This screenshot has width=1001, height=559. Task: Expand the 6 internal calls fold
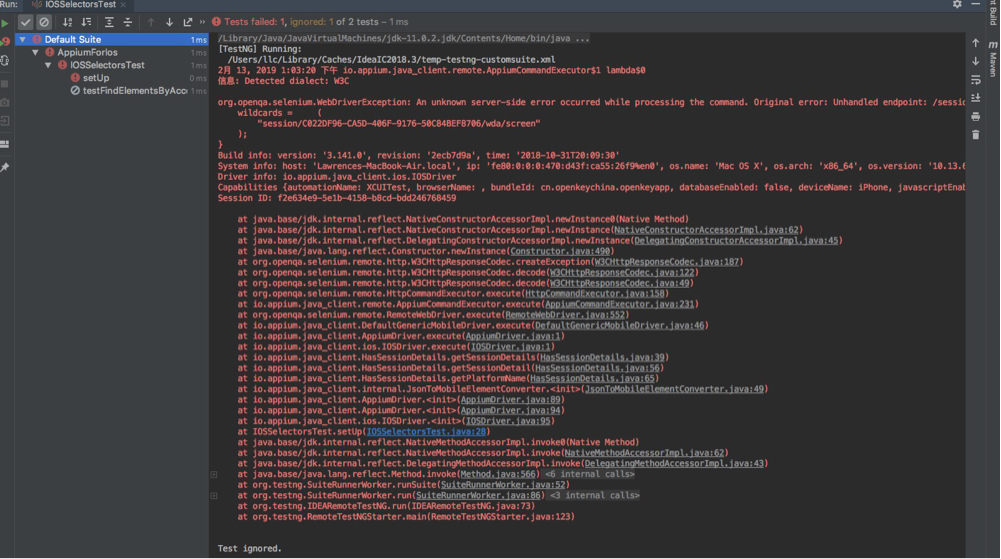589,474
